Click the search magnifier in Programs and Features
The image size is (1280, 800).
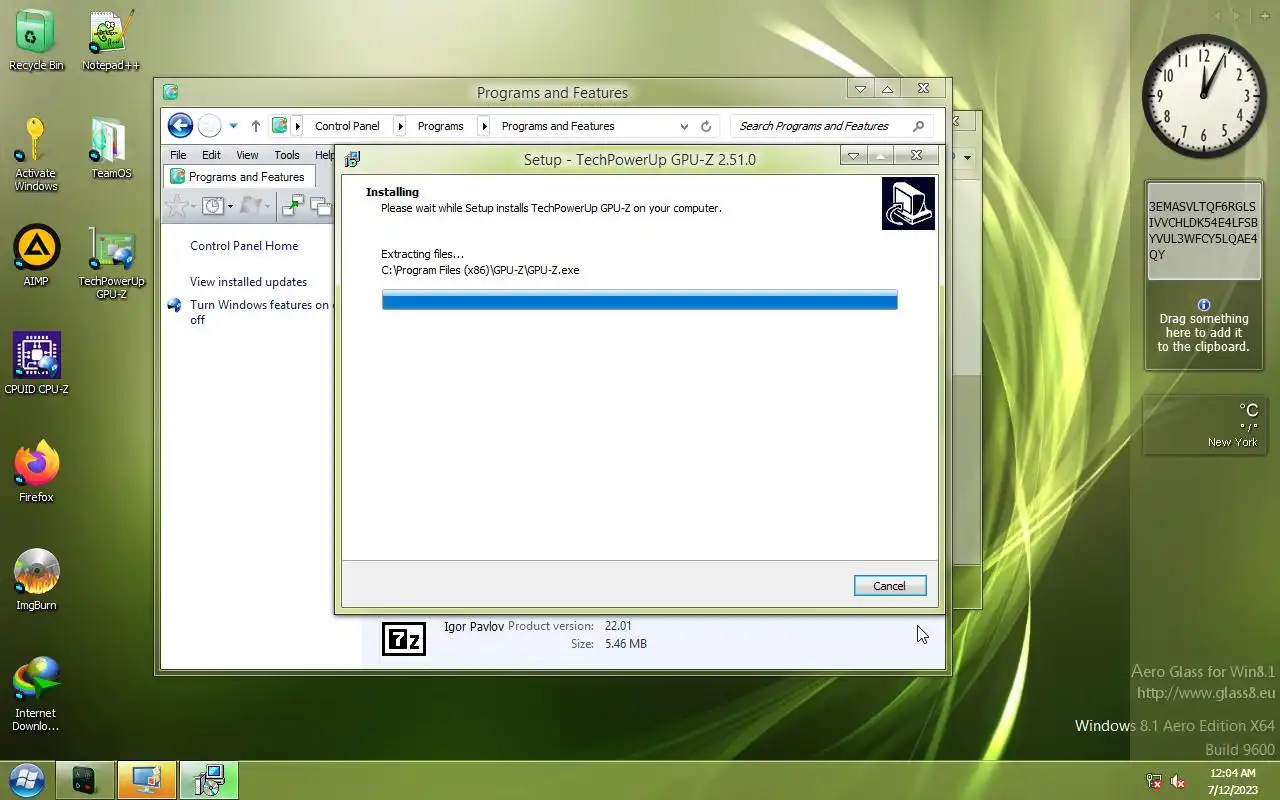(x=918, y=126)
